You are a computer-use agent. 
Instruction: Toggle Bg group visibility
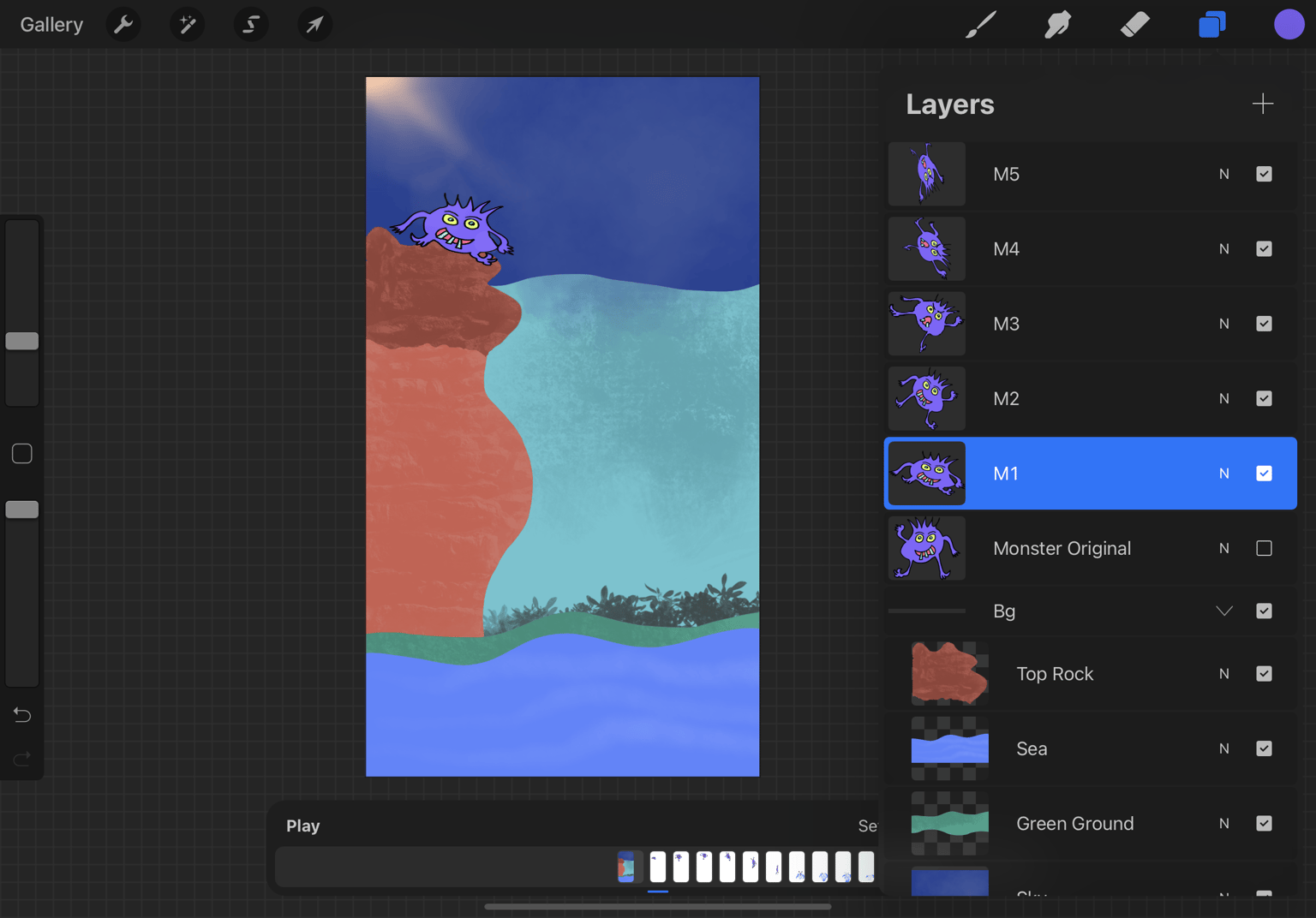pyautogui.click(x=1264, y=611)
